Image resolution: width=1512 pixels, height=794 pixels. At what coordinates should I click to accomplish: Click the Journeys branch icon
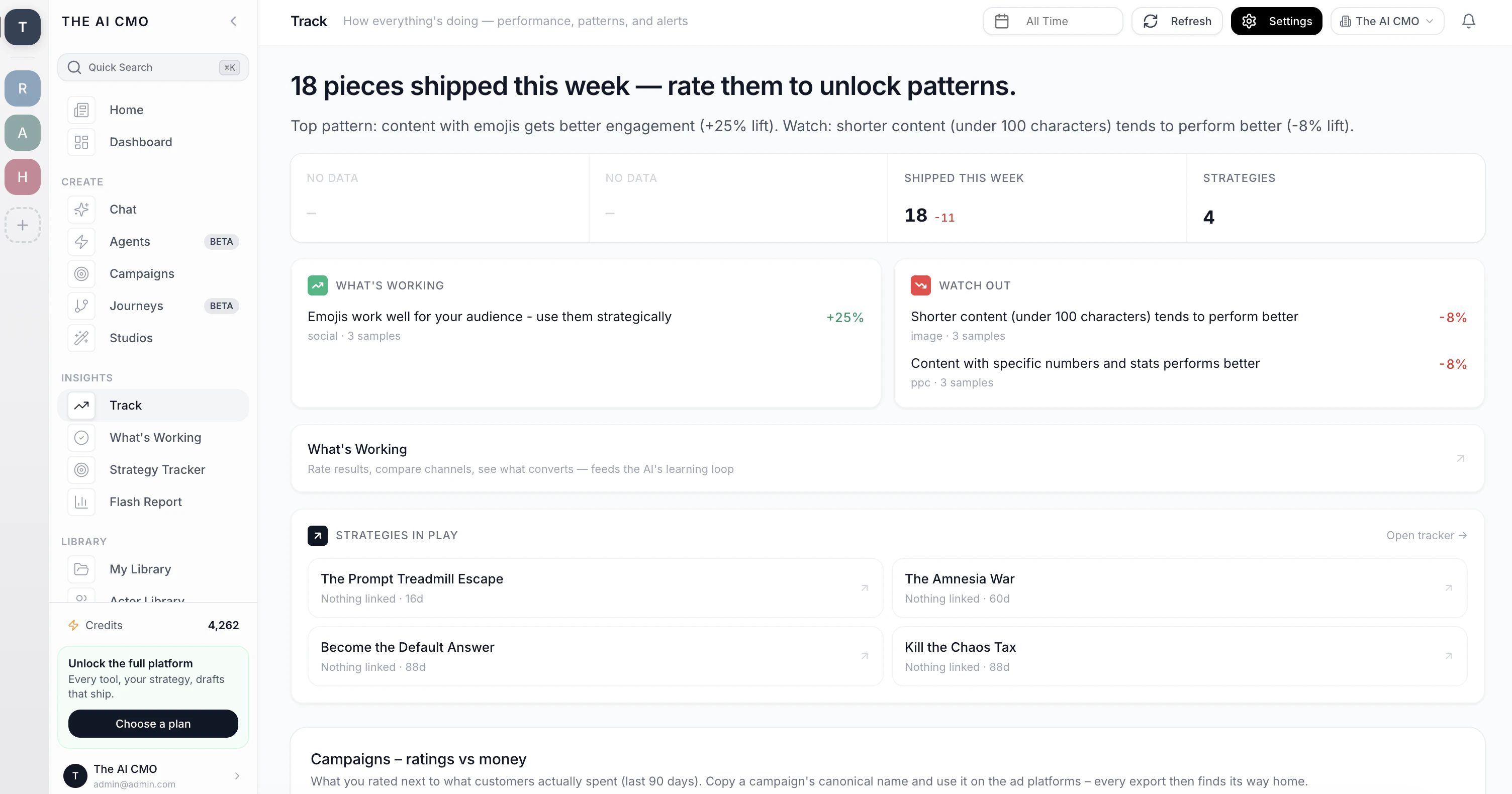click(81, 306)
